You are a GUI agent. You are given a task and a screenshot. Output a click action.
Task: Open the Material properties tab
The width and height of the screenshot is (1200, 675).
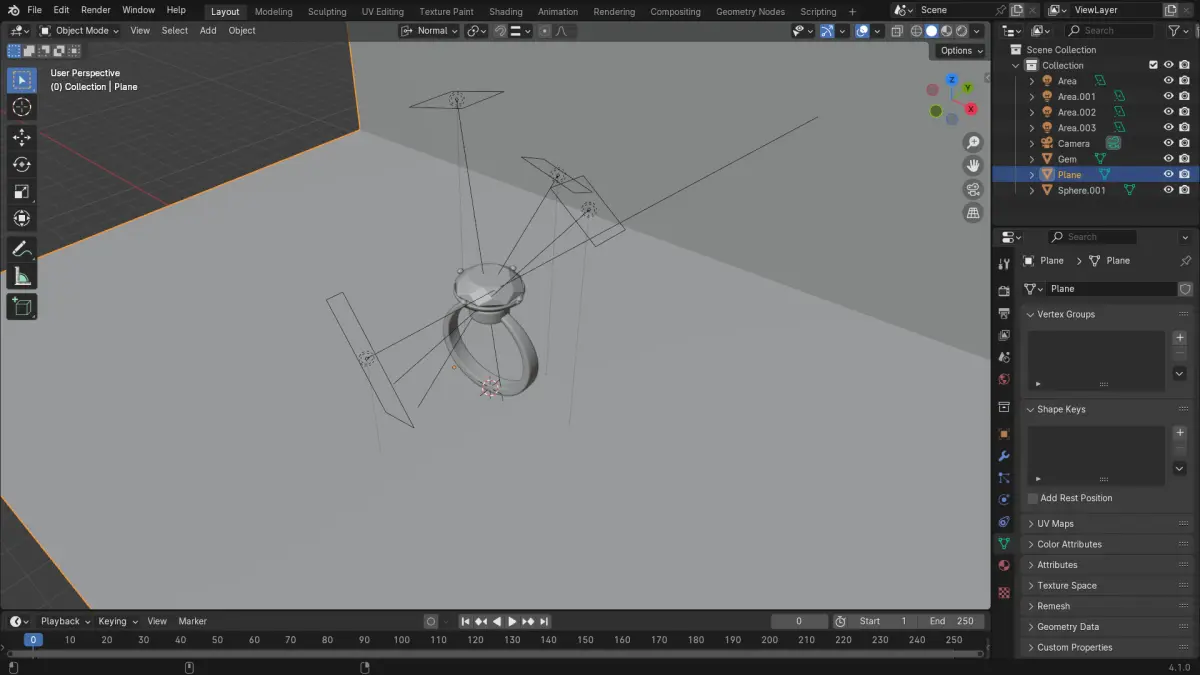coord(1004,565)
